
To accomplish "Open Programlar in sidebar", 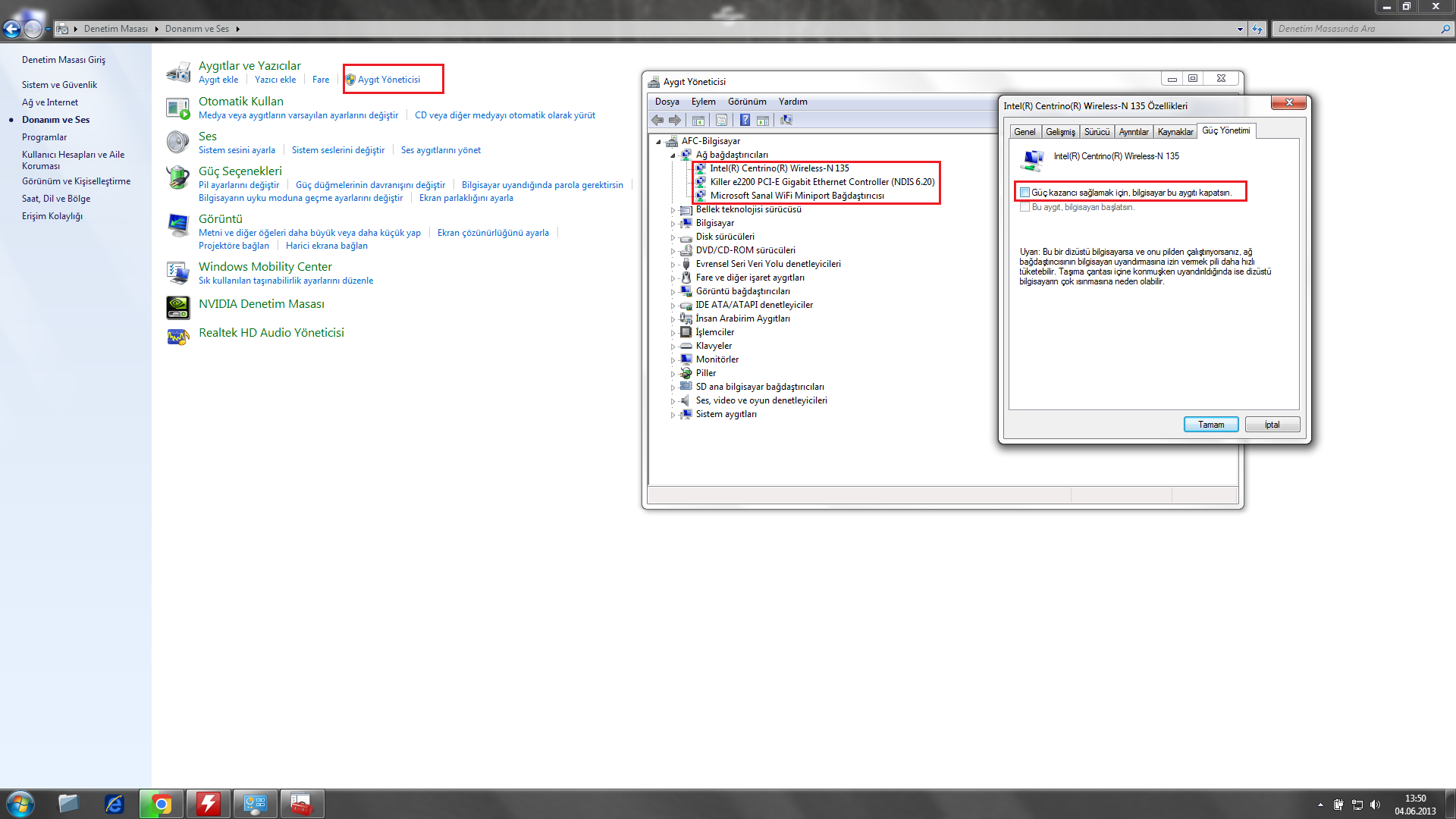I will tap(44, 137).
